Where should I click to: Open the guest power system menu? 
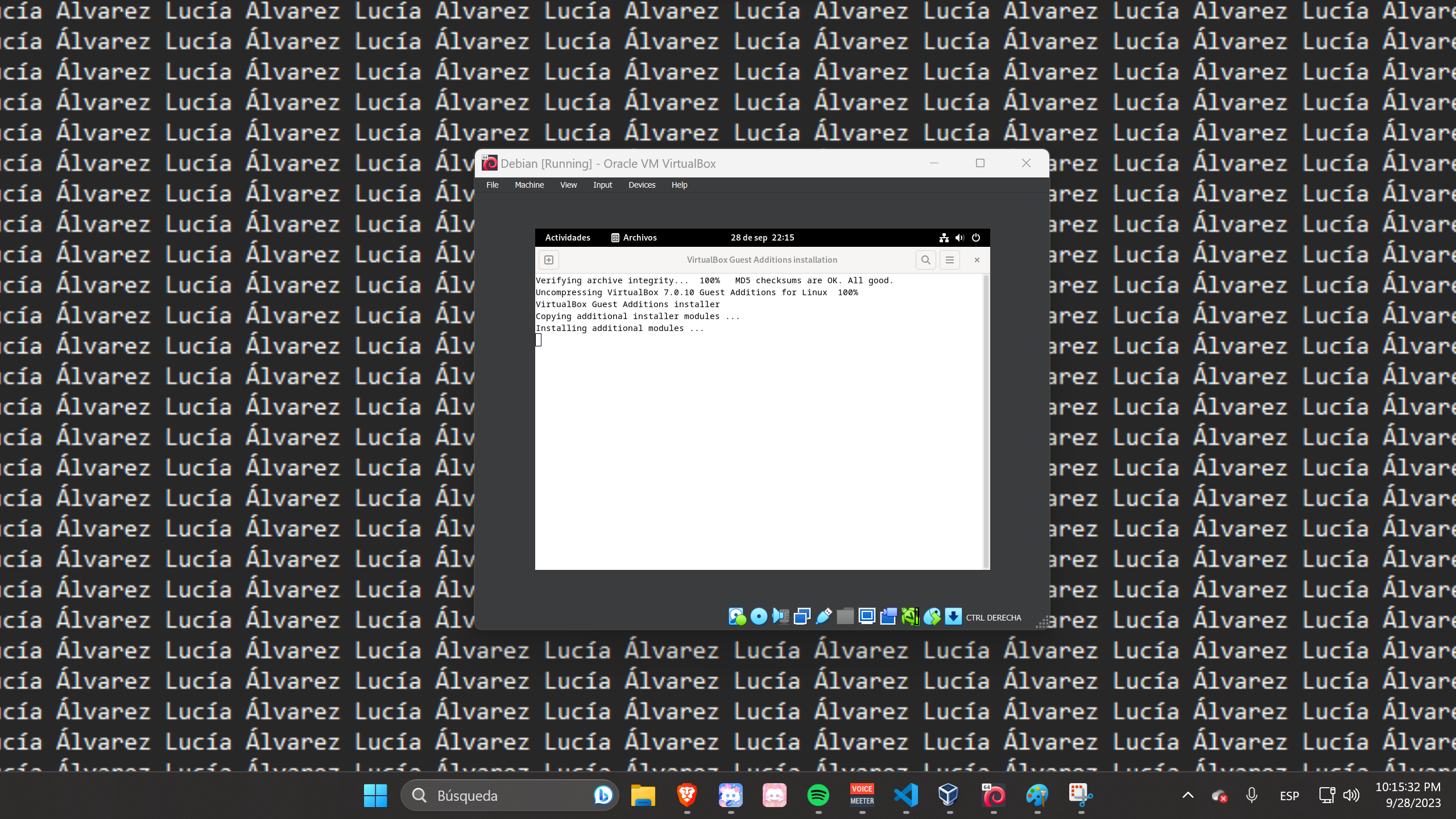pyautogui.click(x=976, y=238)
